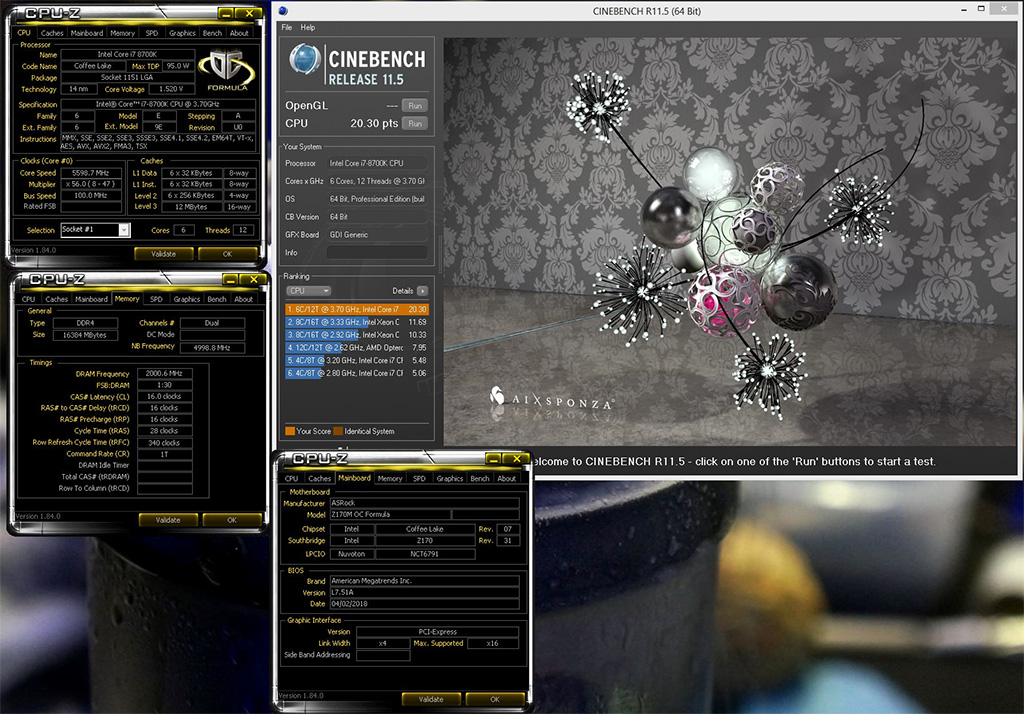This screenshot has height=714, width=1024.
Task: Click the "NCT6791" LPCIO value
Action: click(424, 554)
